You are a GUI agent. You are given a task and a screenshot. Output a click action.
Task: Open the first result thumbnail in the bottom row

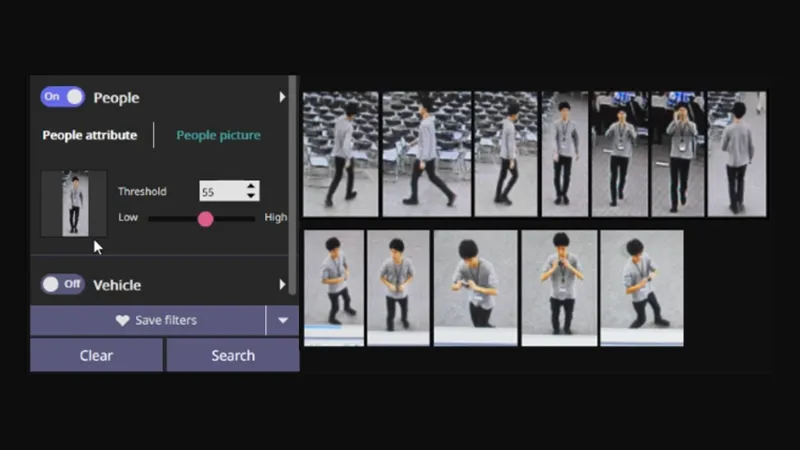[333, 288]
